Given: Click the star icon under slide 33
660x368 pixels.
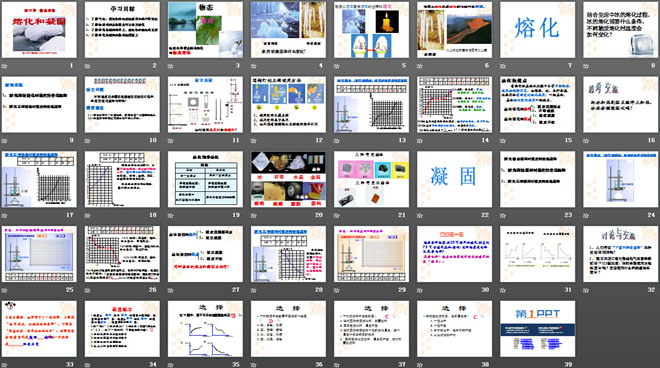Looking at the screenshot, I should click(x=5, y=365).
